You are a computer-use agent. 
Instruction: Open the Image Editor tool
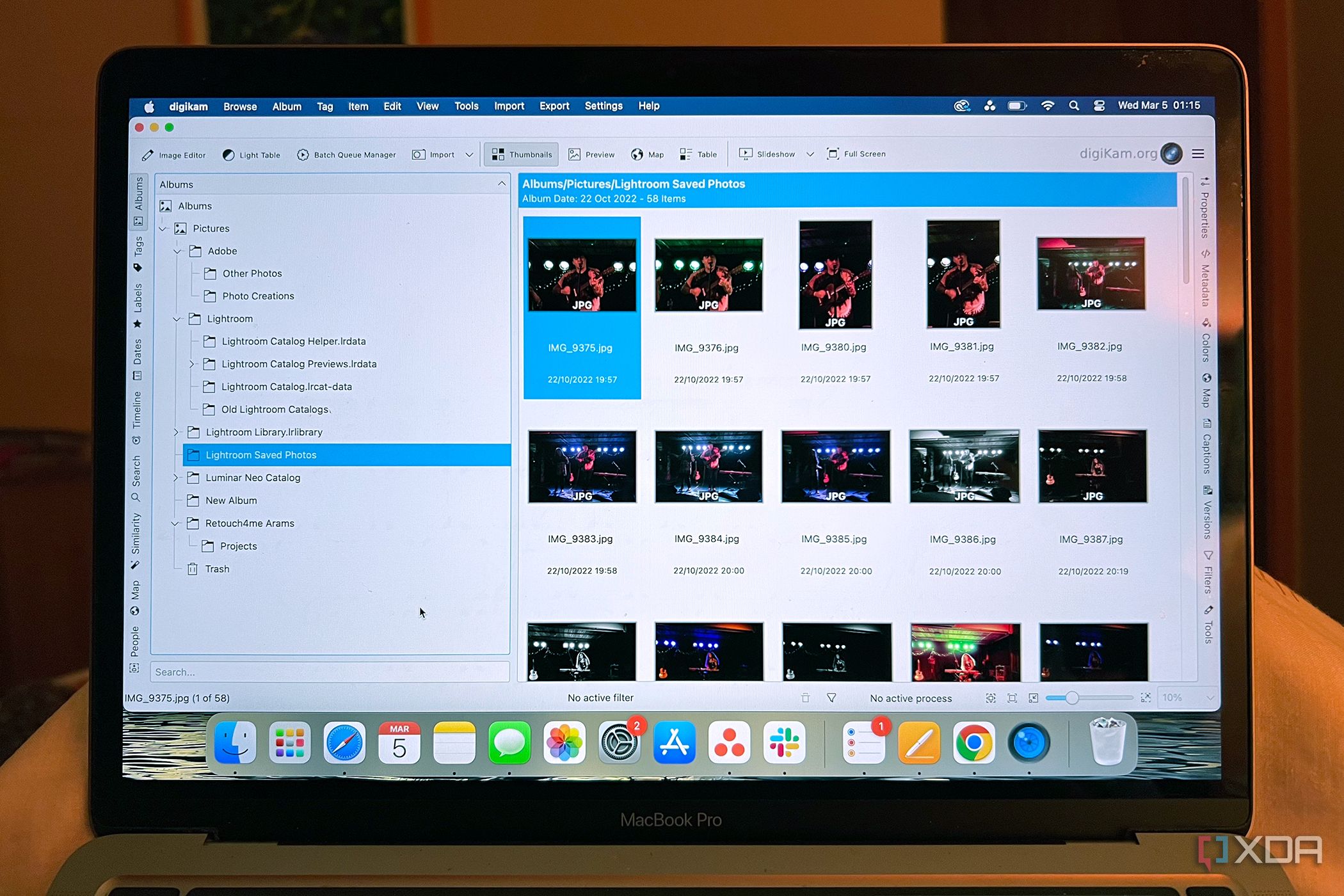(174, 155)
